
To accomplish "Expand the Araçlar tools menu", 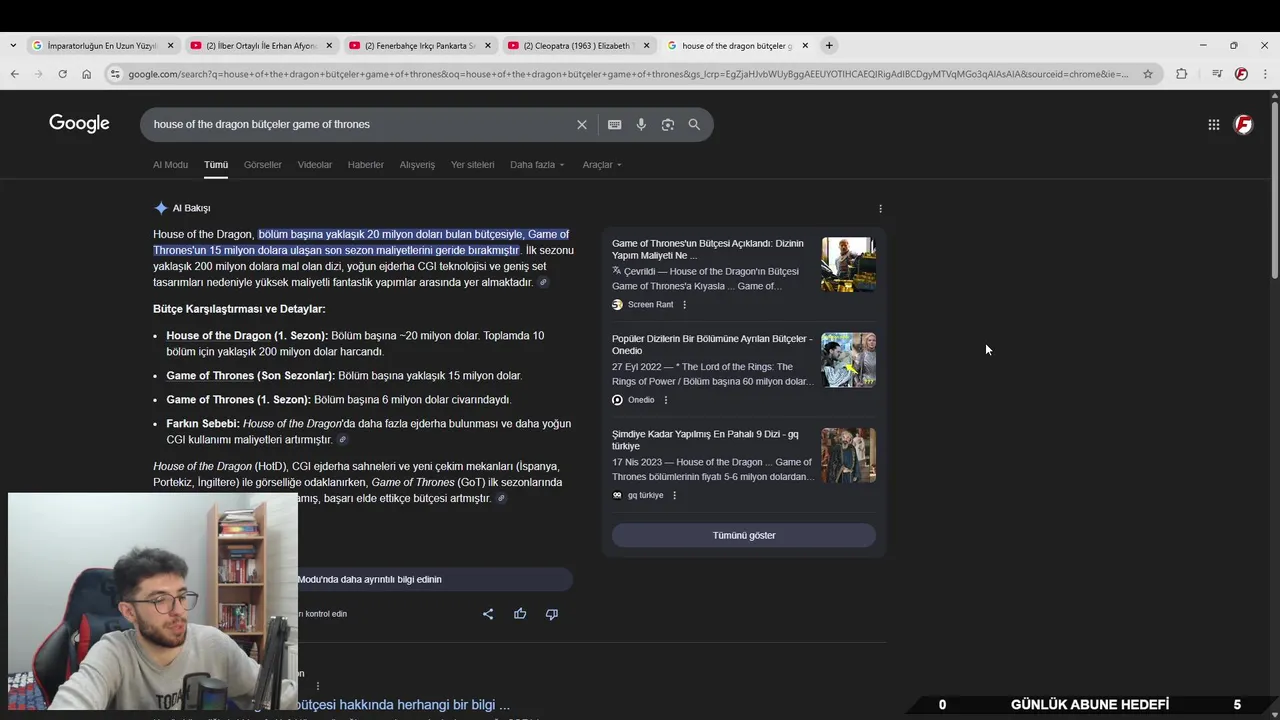I will click(602, 165).
